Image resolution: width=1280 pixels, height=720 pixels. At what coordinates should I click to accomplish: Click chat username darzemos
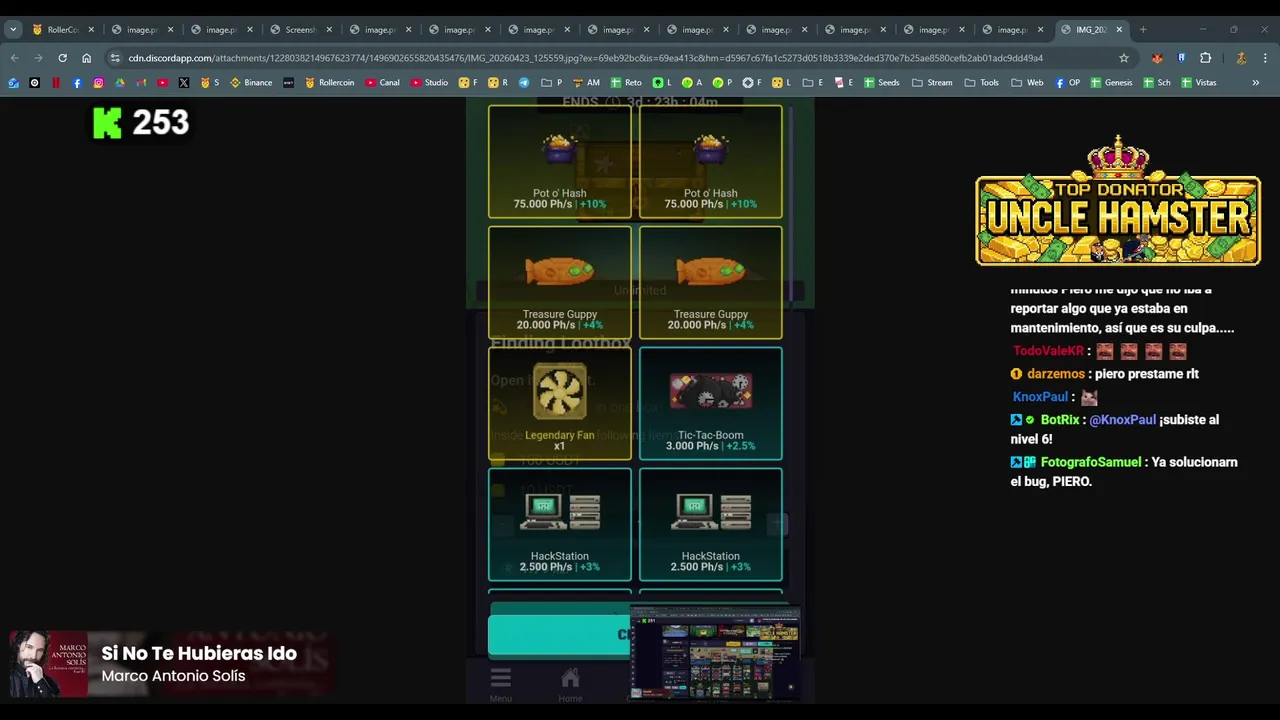[1055, 374]
